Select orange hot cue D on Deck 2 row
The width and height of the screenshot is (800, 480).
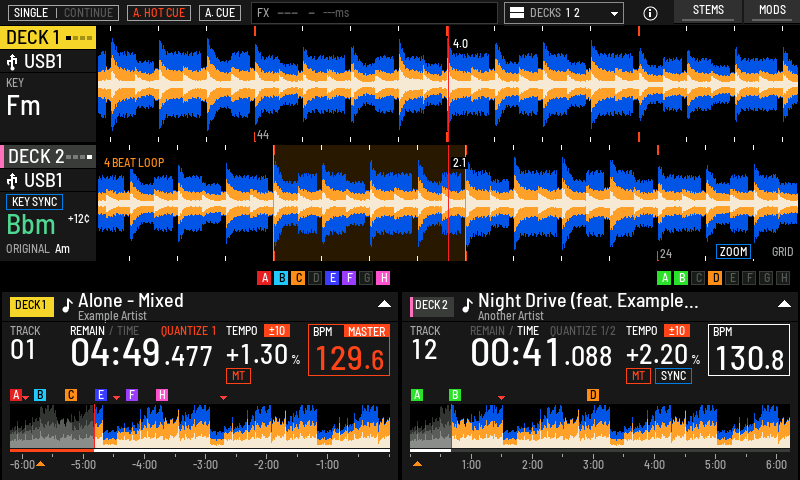715,278
